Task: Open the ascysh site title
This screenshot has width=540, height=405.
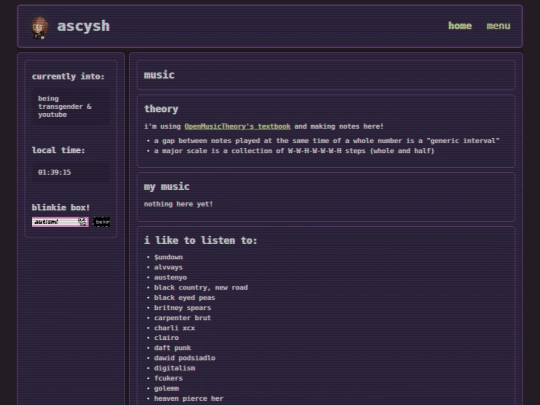Action: click(x=83, y=26)
